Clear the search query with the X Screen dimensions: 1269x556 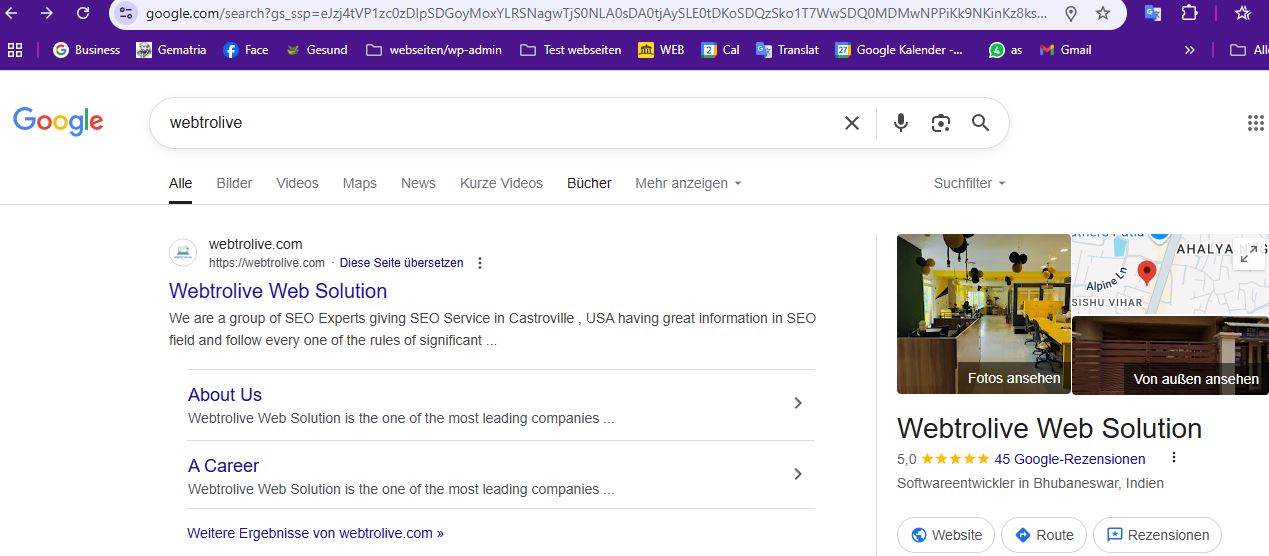click(x=852, y=123)
